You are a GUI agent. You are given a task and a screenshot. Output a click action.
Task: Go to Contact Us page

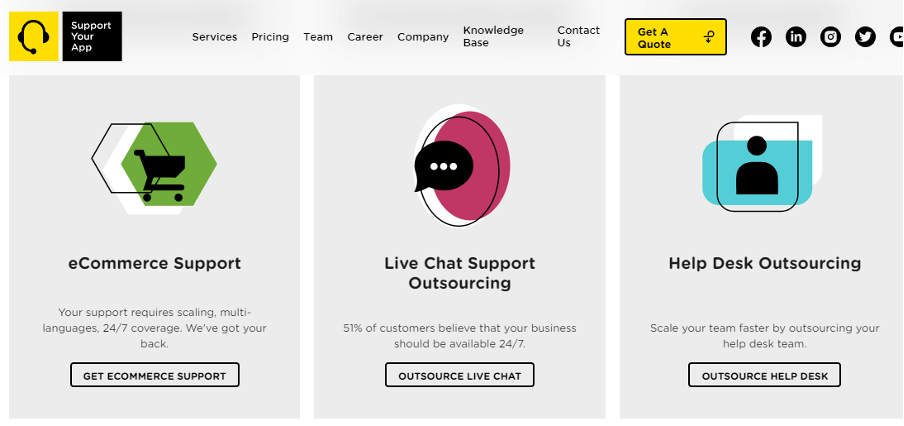pos(578,36)
